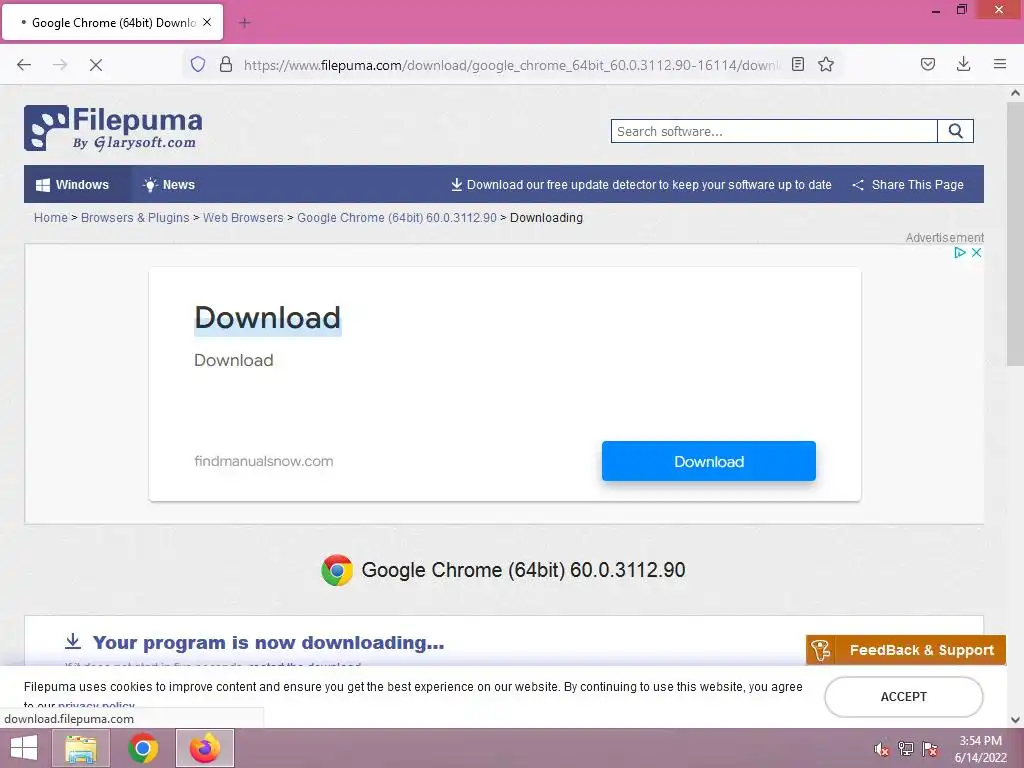Image resolution: width=1024 pixels, height=768 pixels.
Task: Click Share This Page
Action: (908, 185)
